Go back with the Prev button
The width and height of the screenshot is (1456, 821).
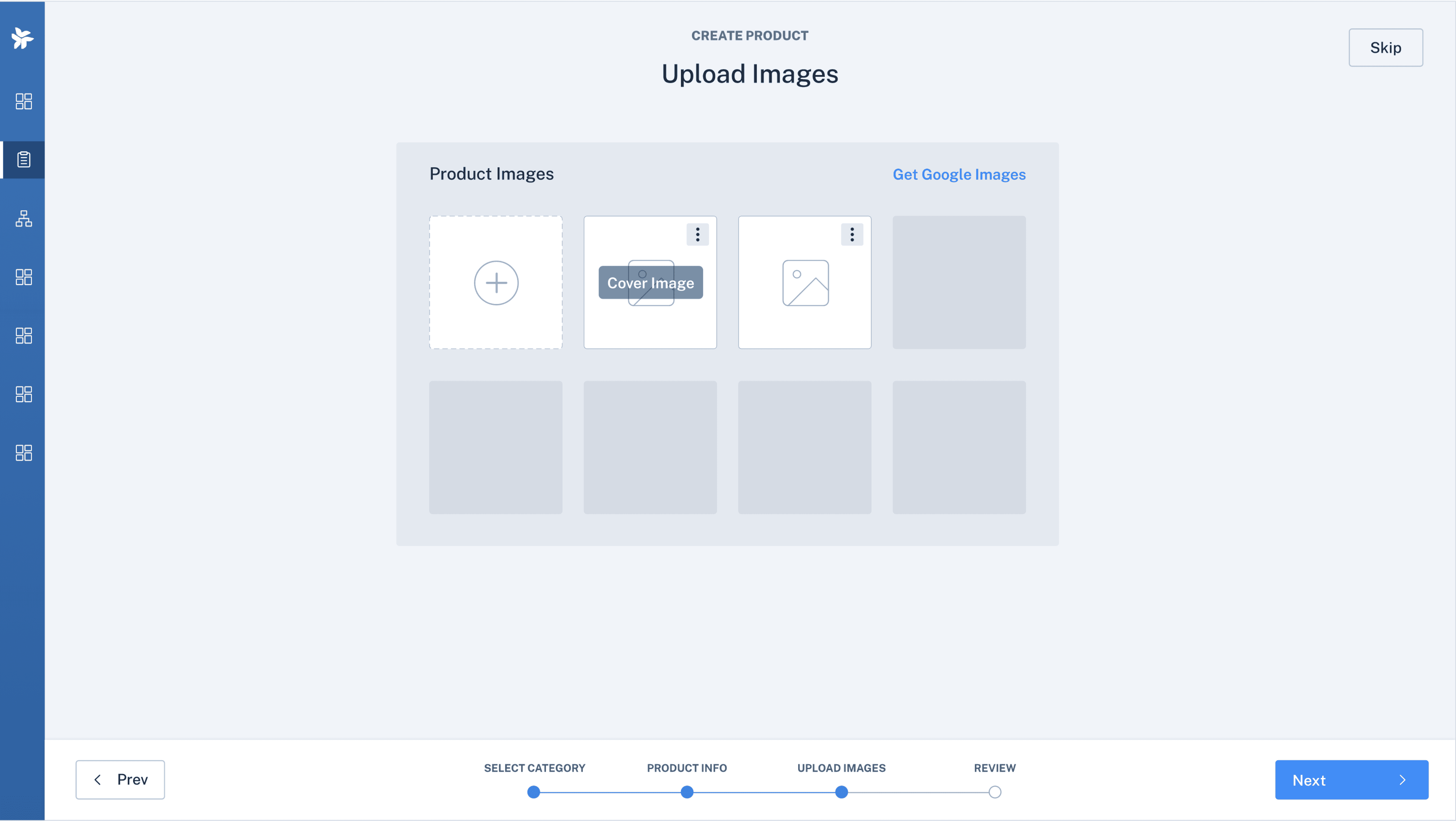[x=120, y=779]
